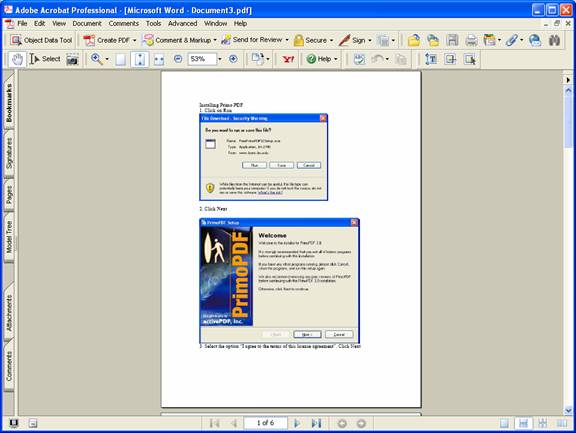Open the Document menu
Image resolution: width=576 pixels, height=433 pixels.
[x=87, y=24]
